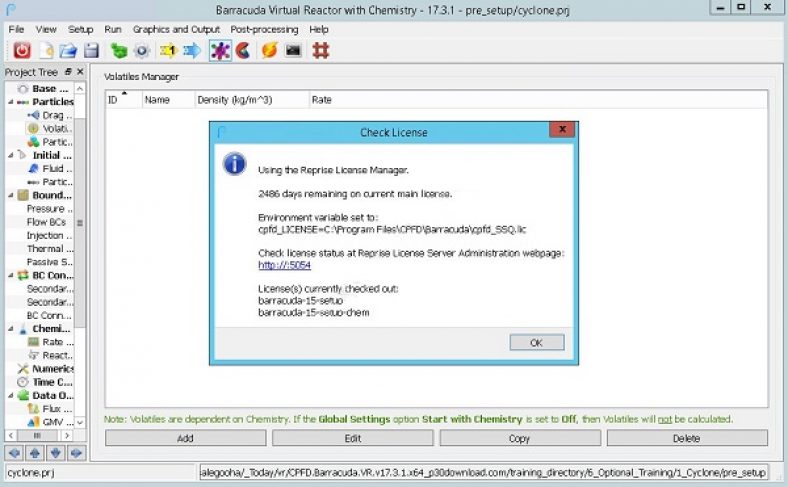Click the Delete button in Volatiles Manager
Image resolution: width=788 pixels, height=487 pixels.
click(687, 438)
